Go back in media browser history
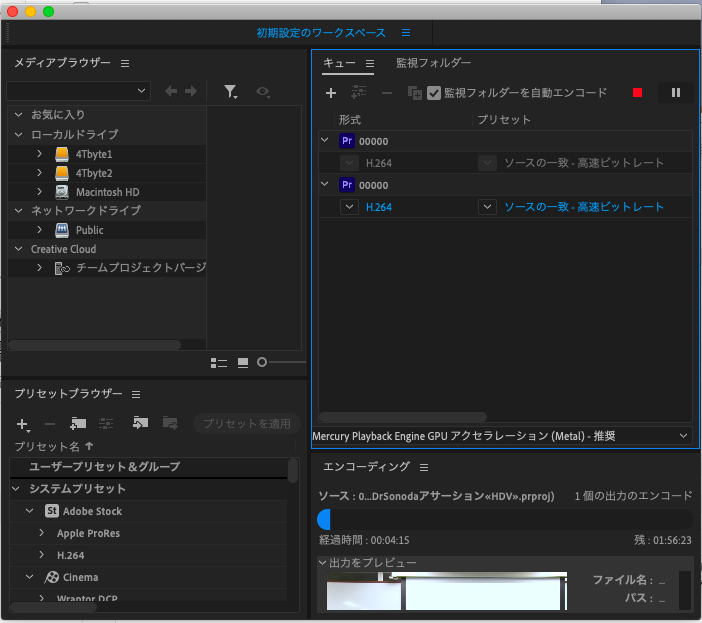Screen dimensions: 702x623 coord(171,91)
